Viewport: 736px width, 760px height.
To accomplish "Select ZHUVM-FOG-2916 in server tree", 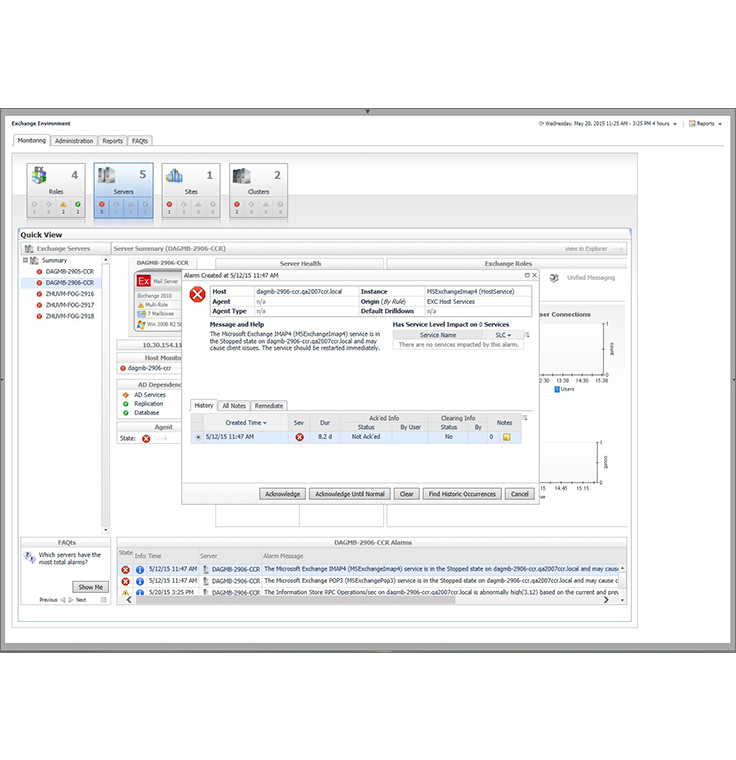I will pyautogui.click(x=70, y=294).
